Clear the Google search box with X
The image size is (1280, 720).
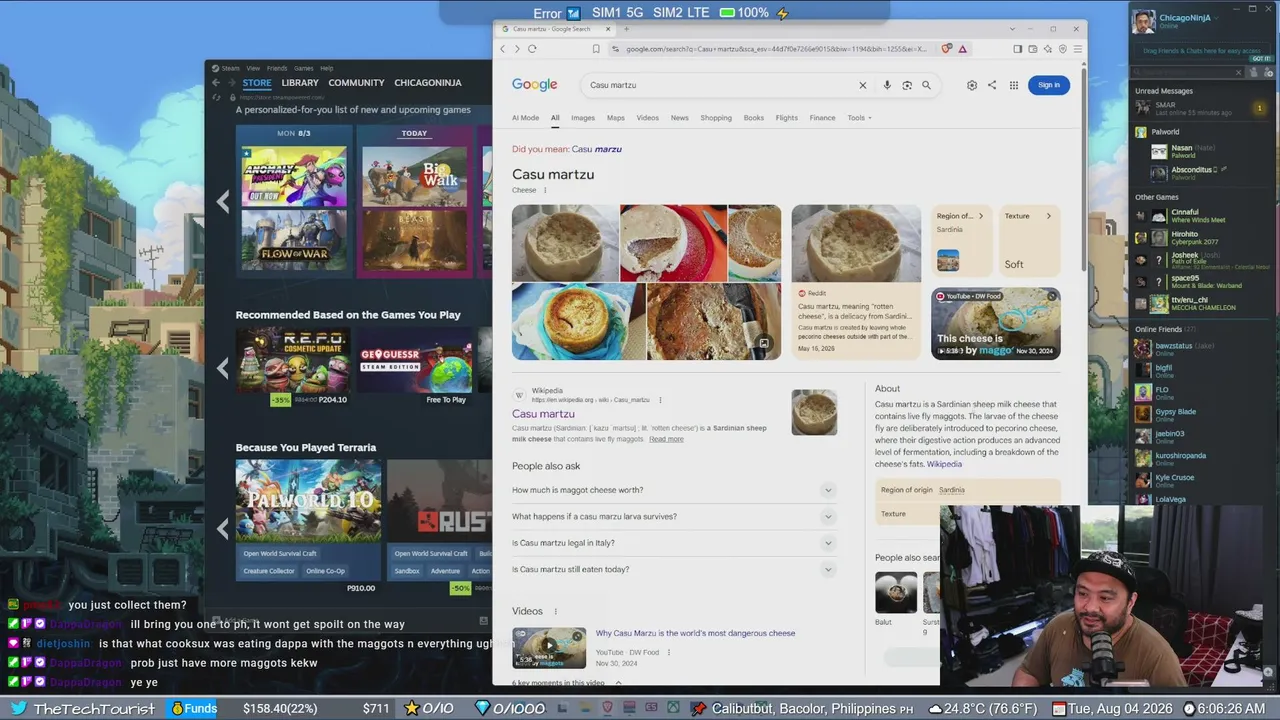tap(863, 85)
